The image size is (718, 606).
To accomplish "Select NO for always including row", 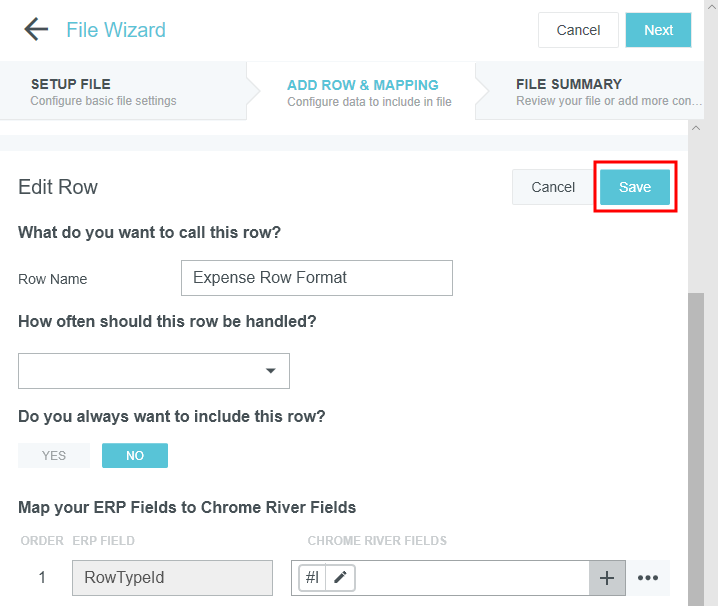I will click(135, 455).
